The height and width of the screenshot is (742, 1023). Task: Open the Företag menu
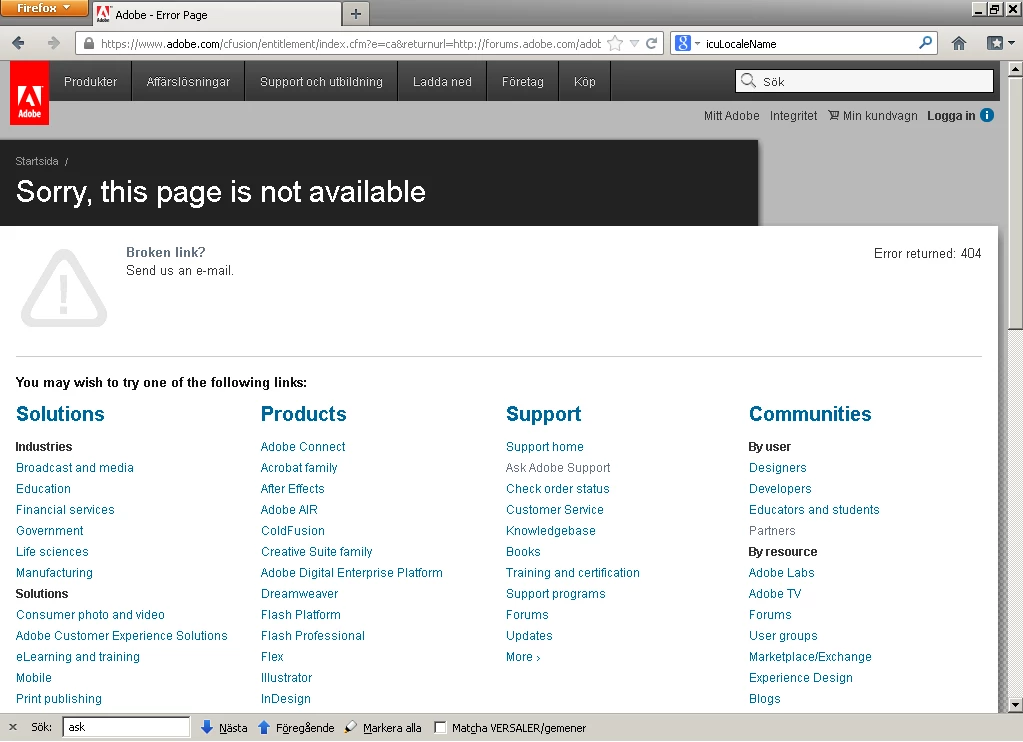(522, 82)
